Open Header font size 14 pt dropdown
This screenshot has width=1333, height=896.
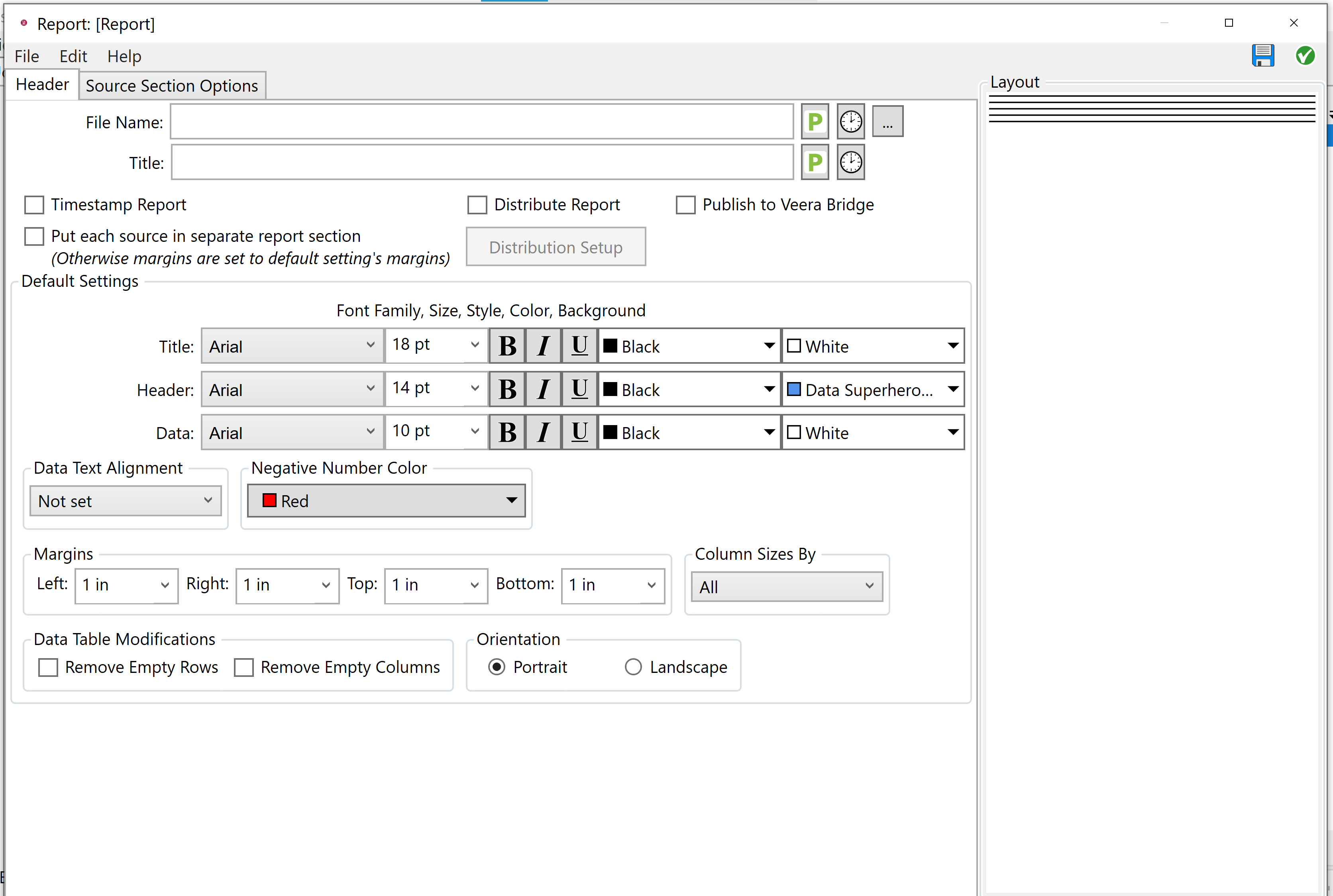436,388
